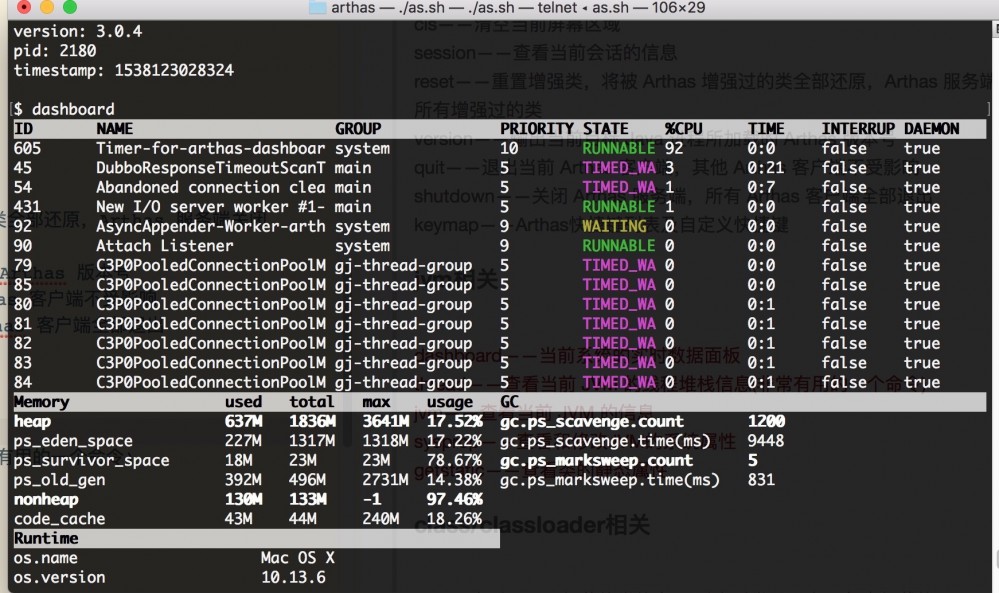Click thread ID 431

pyautogui.click(x=27, y=207)
